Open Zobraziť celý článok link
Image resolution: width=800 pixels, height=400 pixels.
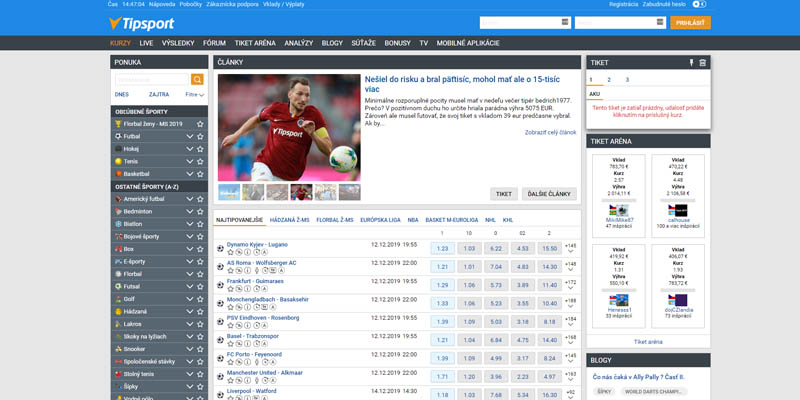pyautogui.click(x=551, y=132)
